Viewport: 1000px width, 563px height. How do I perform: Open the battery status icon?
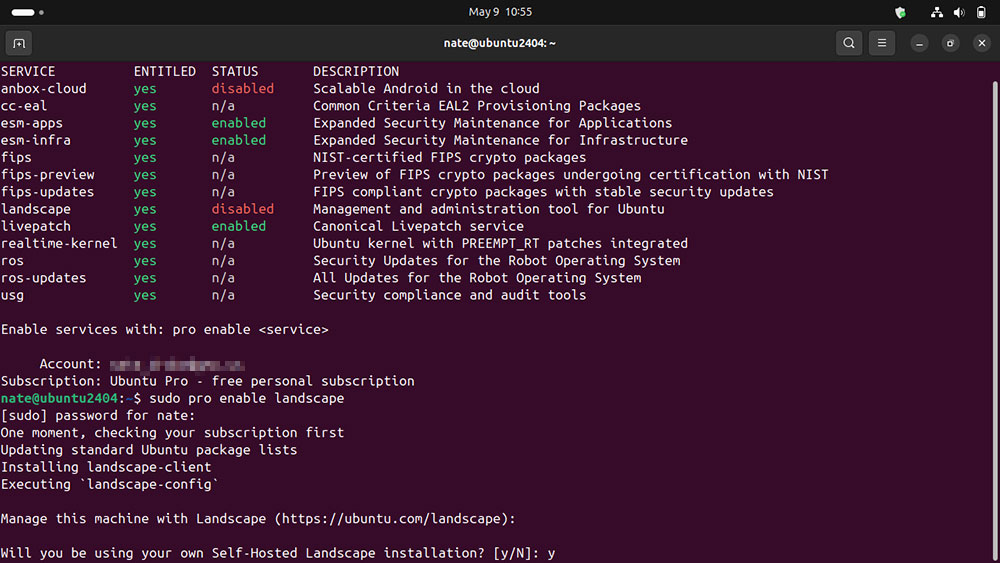pos(981,12)
